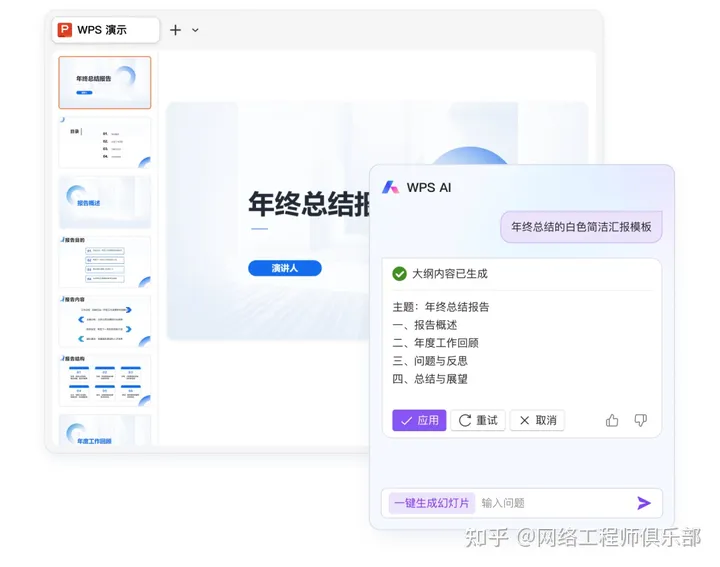Click the WPS AI panel title

click(429, 187)
